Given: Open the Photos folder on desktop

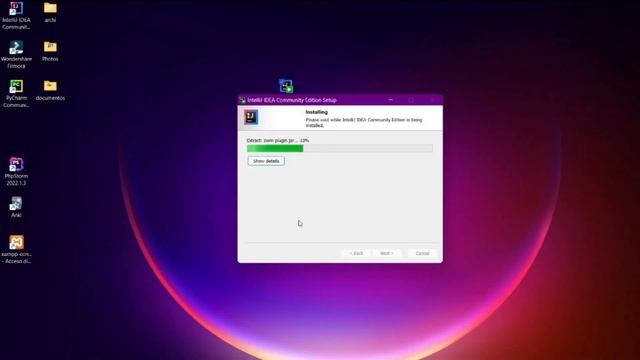Looking at the screenshot, I should coord(50,51).
